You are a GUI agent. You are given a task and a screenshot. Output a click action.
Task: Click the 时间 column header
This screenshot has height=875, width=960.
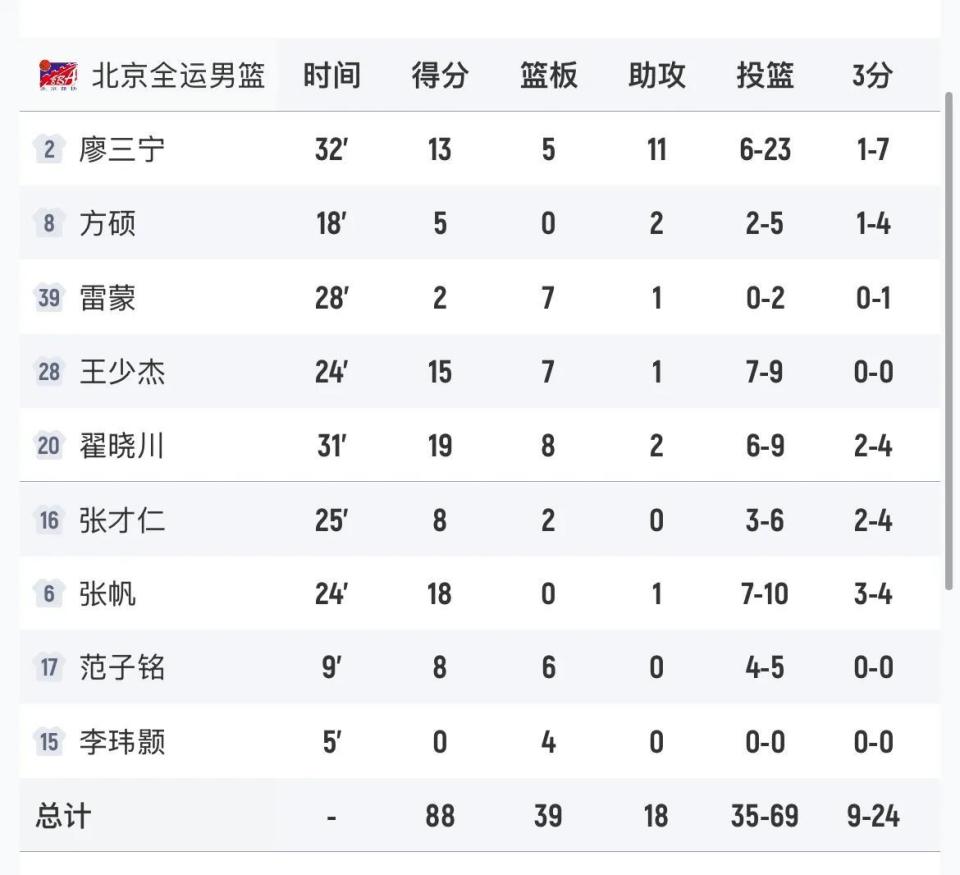pyautogui.click(x=330, y=74)
